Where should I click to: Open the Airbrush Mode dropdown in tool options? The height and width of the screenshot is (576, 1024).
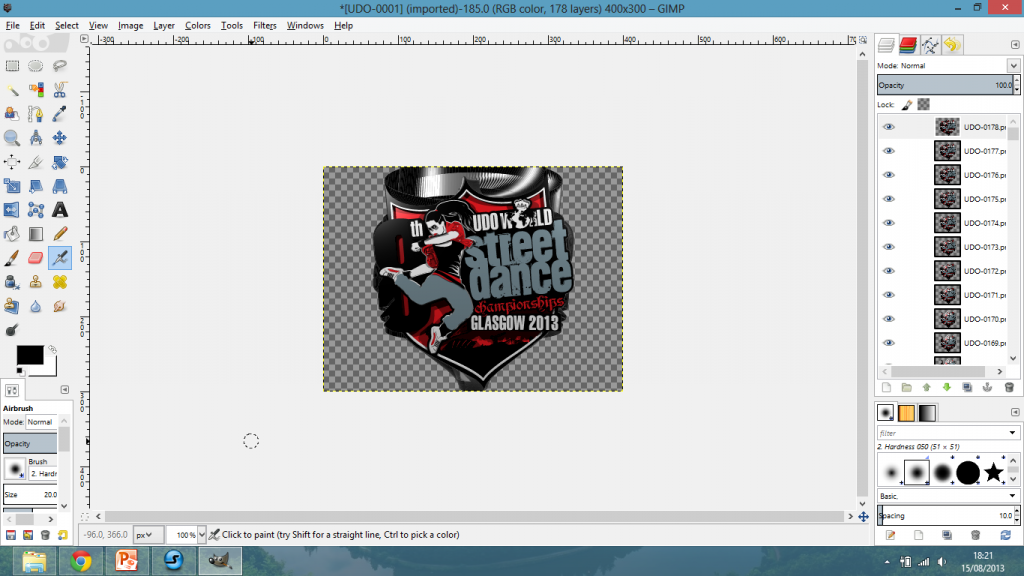42,422
